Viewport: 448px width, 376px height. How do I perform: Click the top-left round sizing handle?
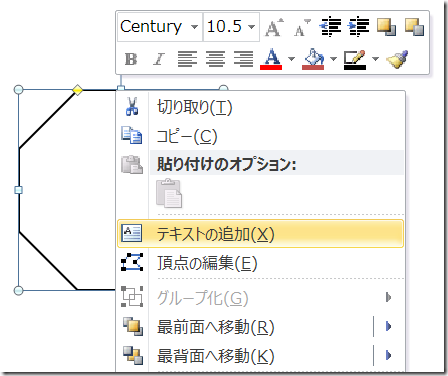click(19, 90)
